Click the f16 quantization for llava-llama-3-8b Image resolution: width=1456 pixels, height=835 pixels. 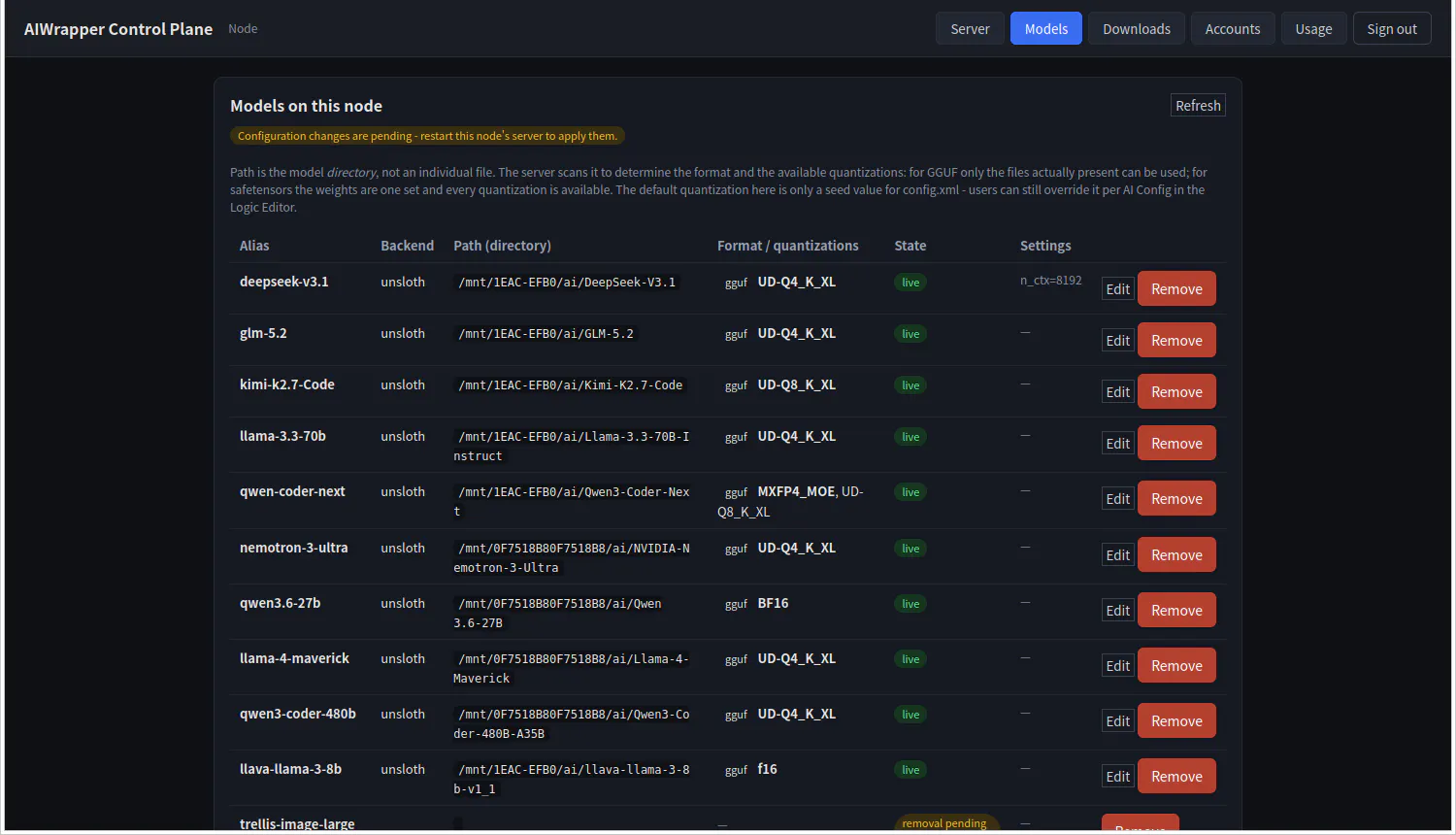tap(767, 769)
